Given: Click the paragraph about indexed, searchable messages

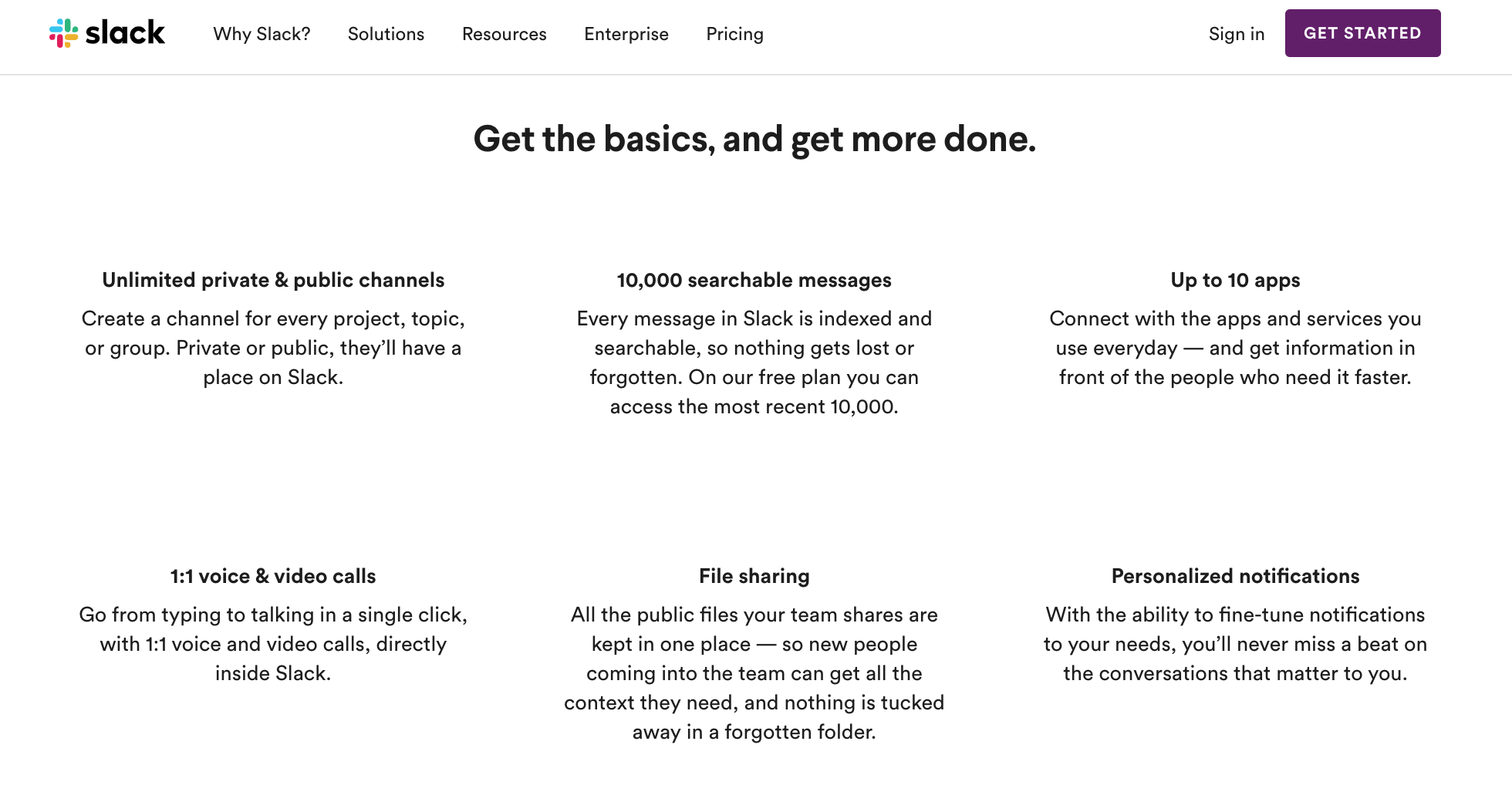Looking at the screenshot, I should point(754,362).
